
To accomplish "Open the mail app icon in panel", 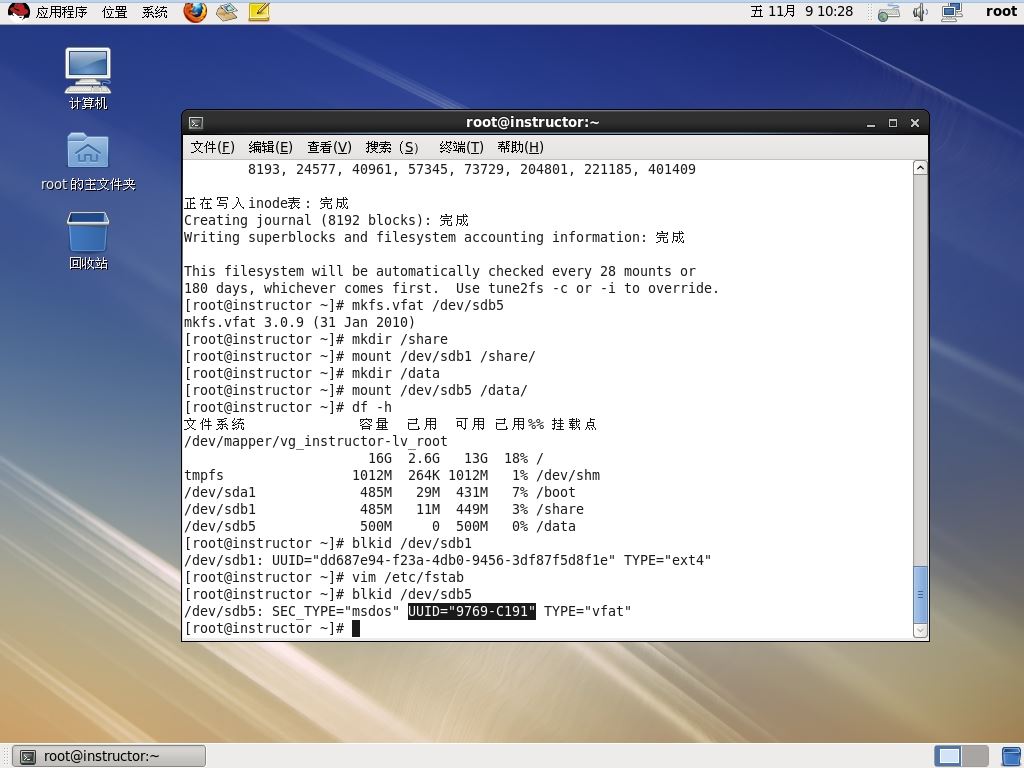I will (x=227, y=12).
